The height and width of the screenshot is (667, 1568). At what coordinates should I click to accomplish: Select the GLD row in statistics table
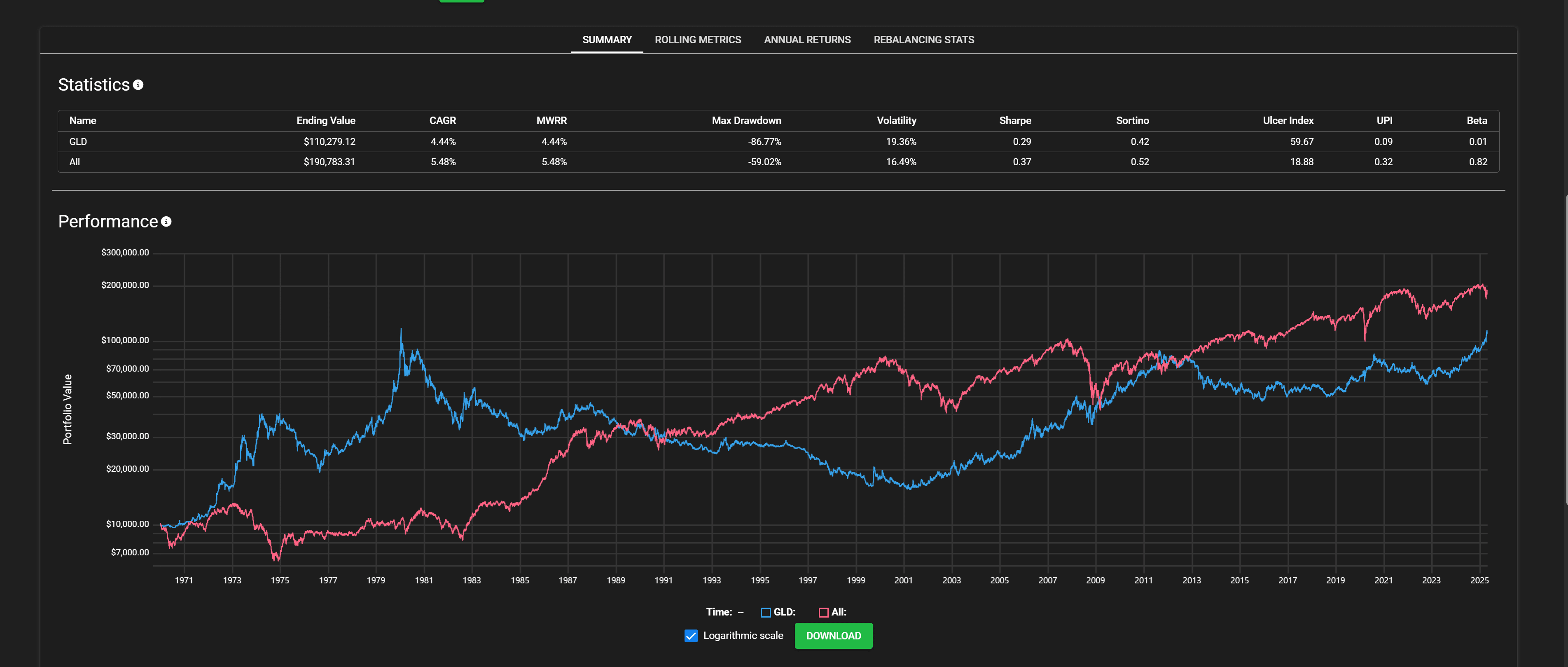(79, 141)
